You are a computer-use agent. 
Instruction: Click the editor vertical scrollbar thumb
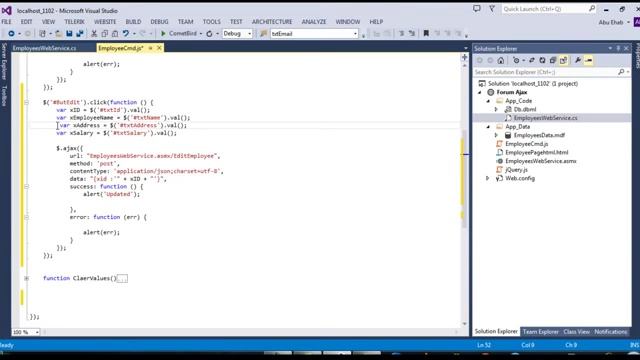tap(464, 180)
